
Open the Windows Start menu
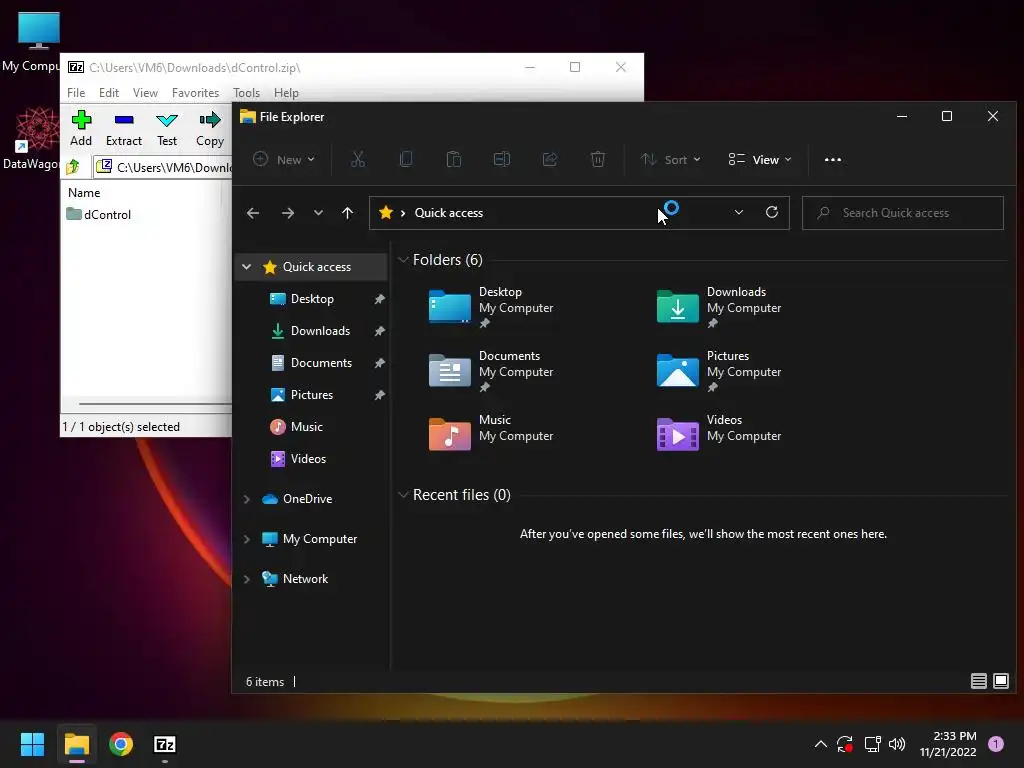pyautogui.click(x=32, y=744)
